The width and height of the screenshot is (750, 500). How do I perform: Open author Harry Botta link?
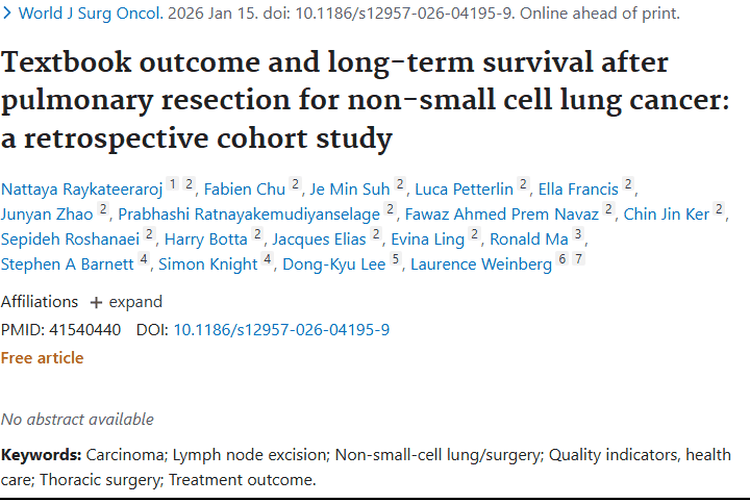206,239
